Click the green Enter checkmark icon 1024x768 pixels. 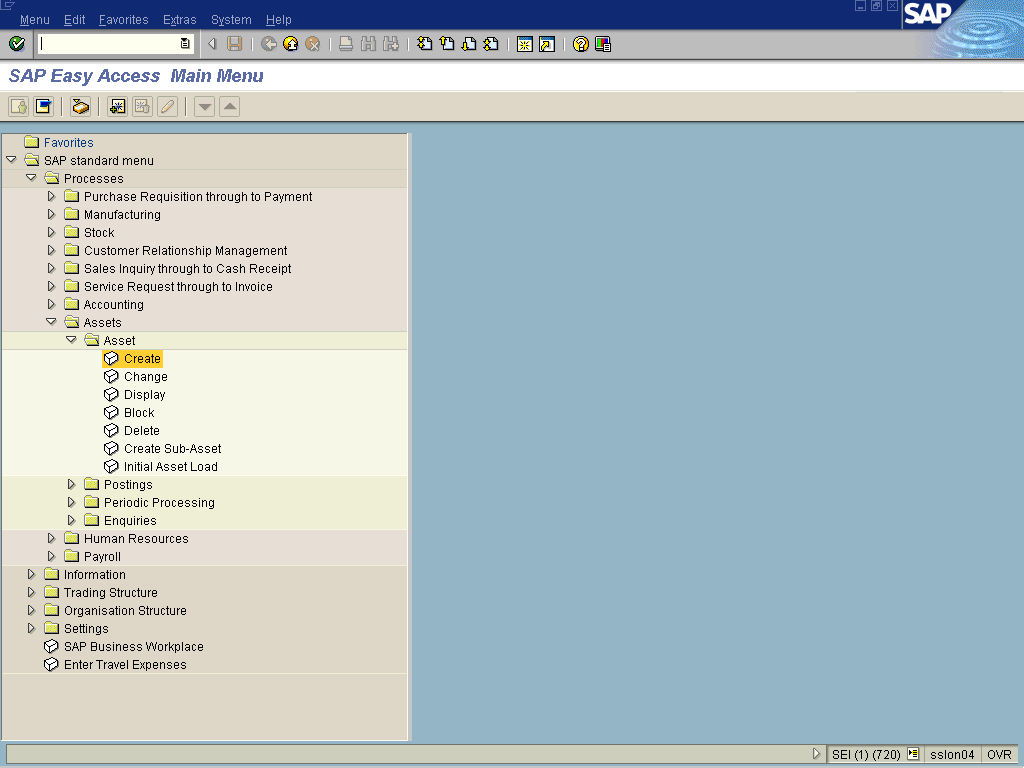point(16,44)
